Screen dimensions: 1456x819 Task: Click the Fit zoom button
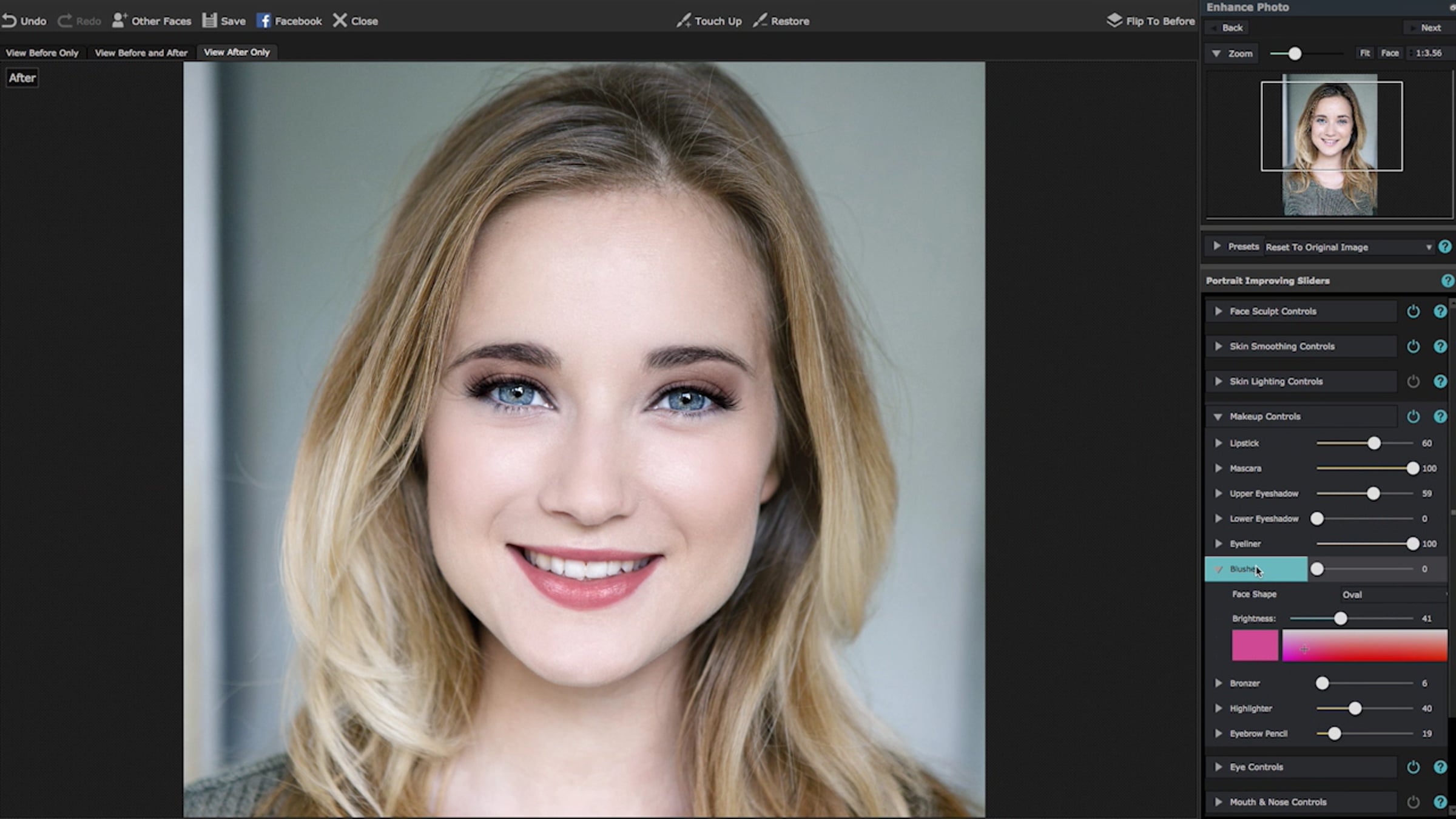coord(1364,53)
